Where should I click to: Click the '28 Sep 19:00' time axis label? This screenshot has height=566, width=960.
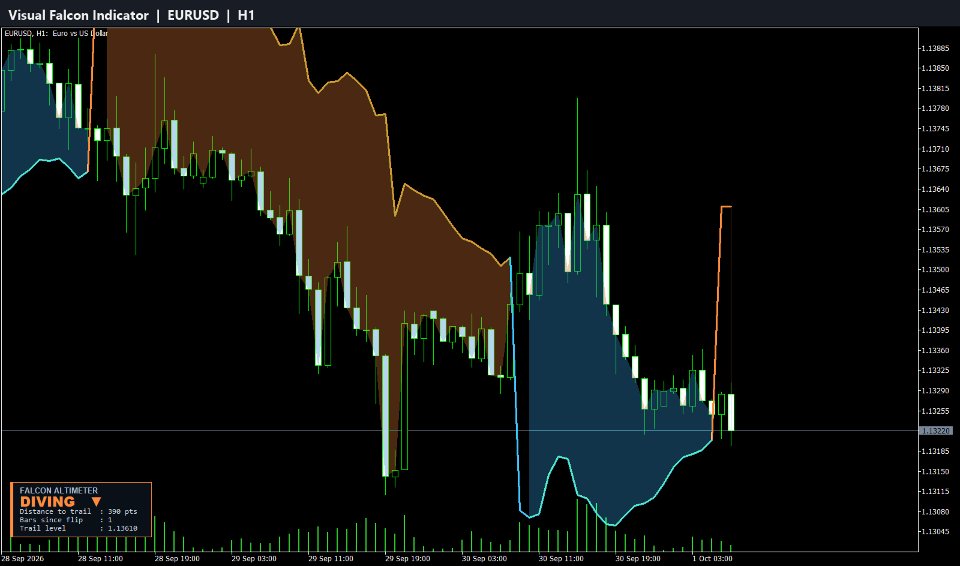point(177,559)
